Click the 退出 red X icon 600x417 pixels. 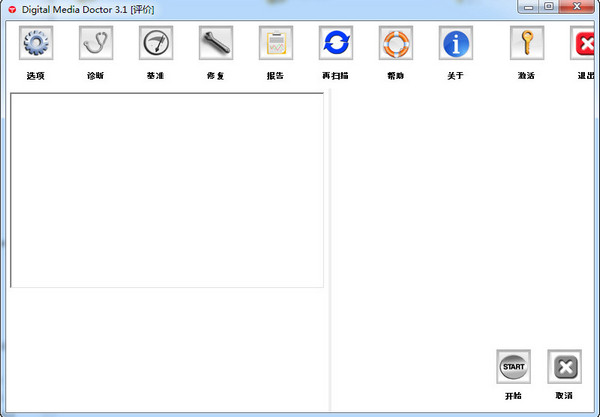[582, 43]
